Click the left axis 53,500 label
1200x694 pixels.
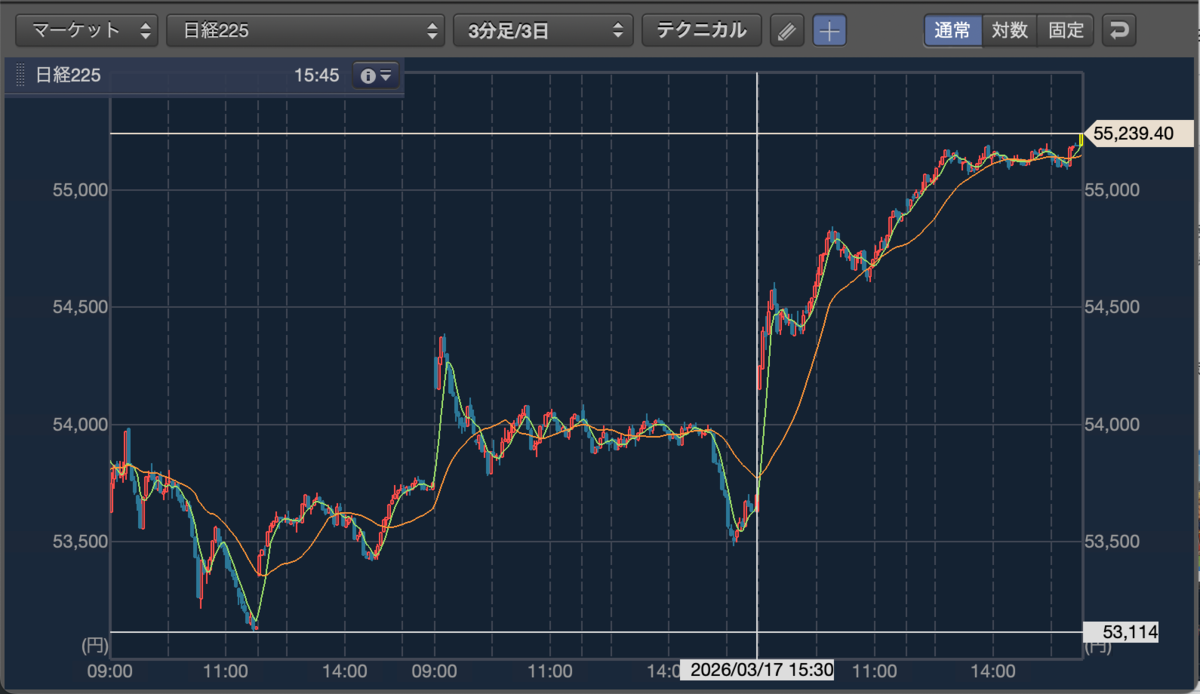79,541
